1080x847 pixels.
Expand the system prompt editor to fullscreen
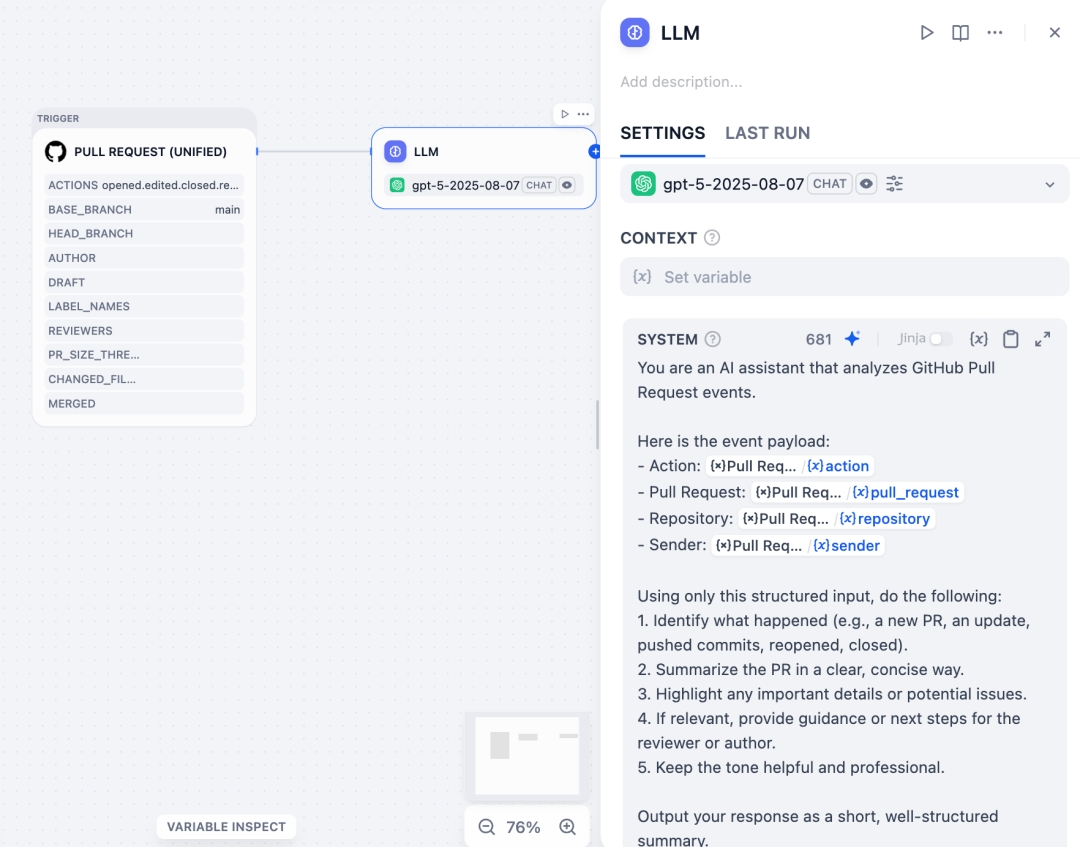click(1042, 338)
